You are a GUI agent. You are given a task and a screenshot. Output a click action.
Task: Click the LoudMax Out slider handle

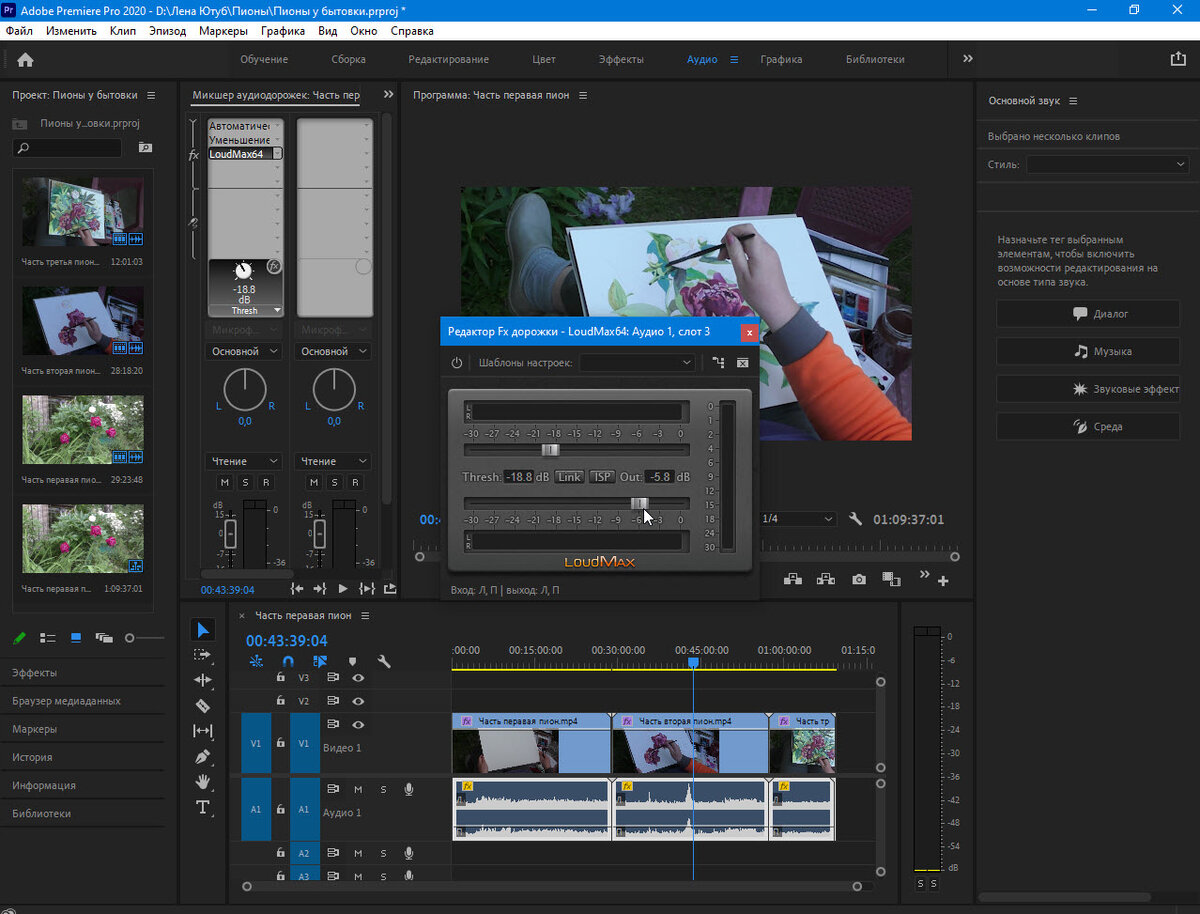click(x=640, y=503)
